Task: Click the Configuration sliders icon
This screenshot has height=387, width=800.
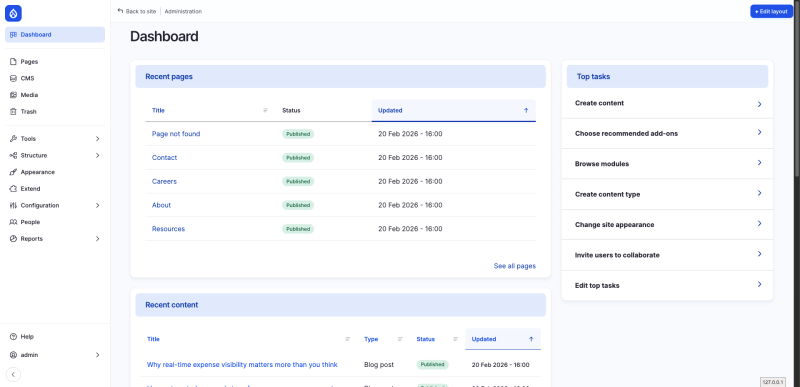Action: pos(13,205)
